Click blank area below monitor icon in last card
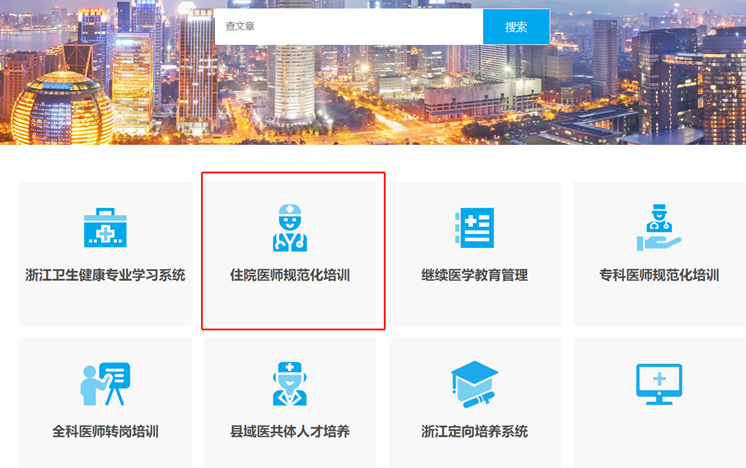 (x=658, y=435)
